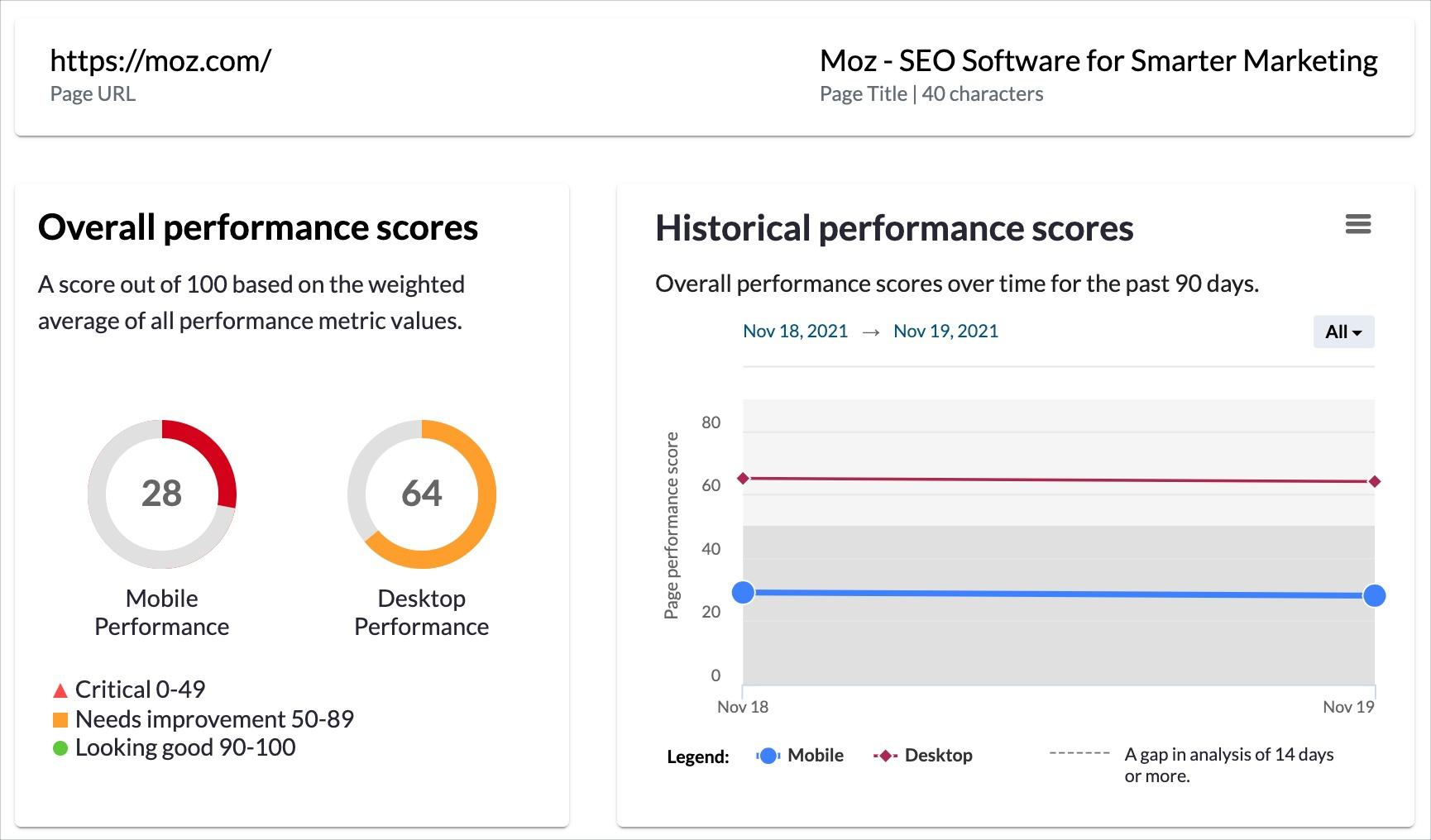Image resolution: width=1431 pixels, height=840 pixels.
Task: Select the Historical performance scores section header
Action: click(x=894, y=229)
